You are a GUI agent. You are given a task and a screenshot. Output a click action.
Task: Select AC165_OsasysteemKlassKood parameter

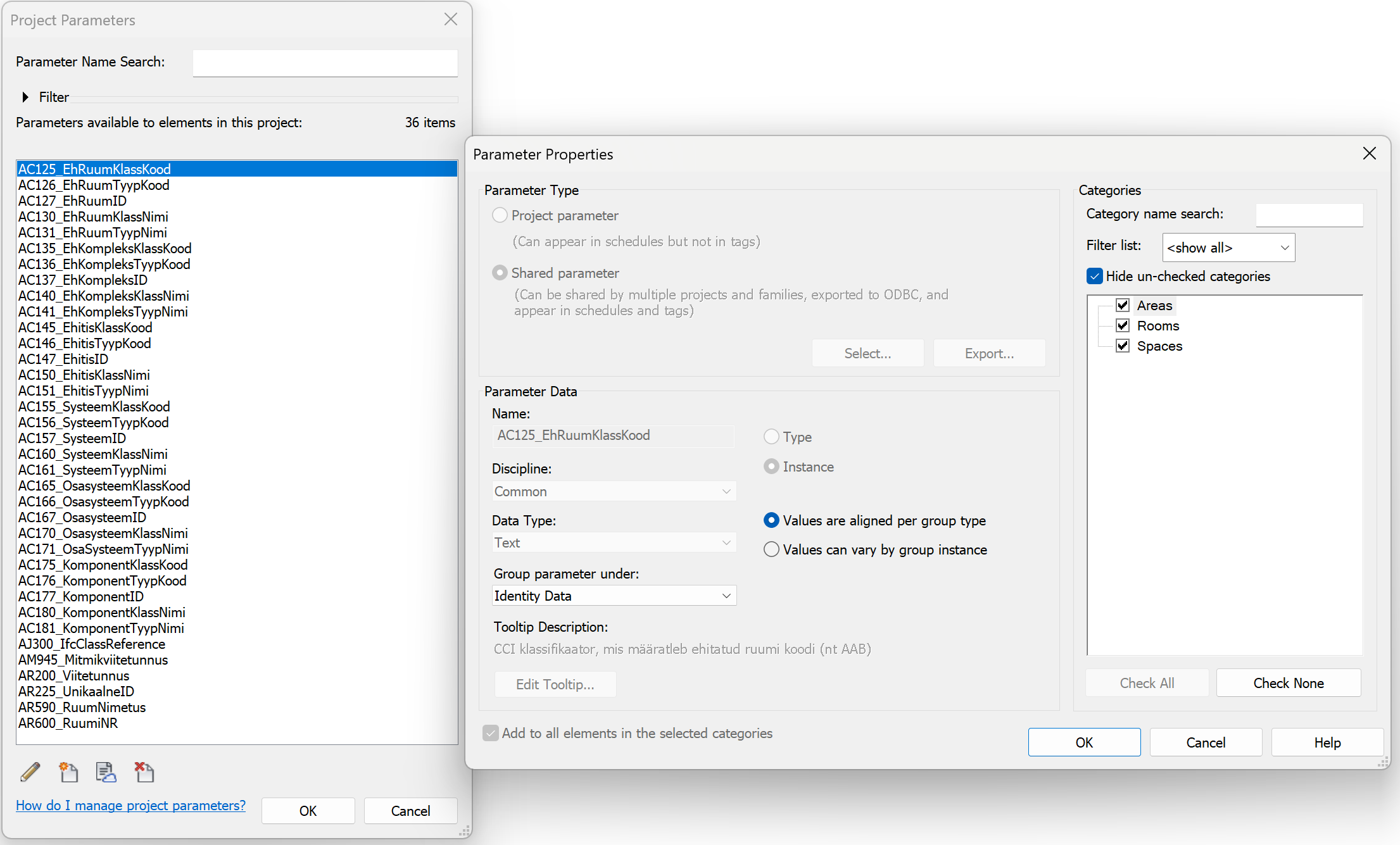(x=237, y=485)
